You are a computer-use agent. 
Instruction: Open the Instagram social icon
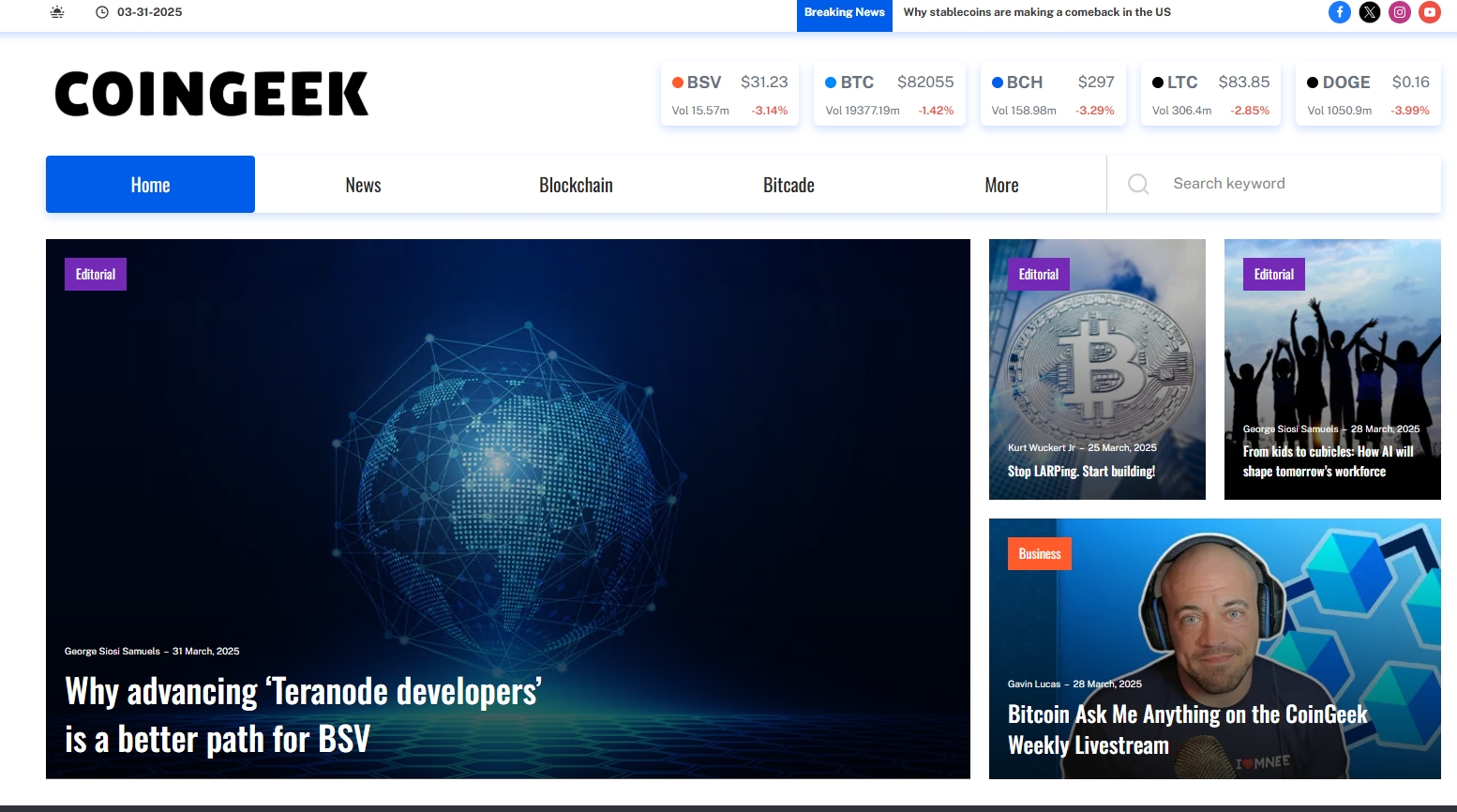(x=1399, y=12)
